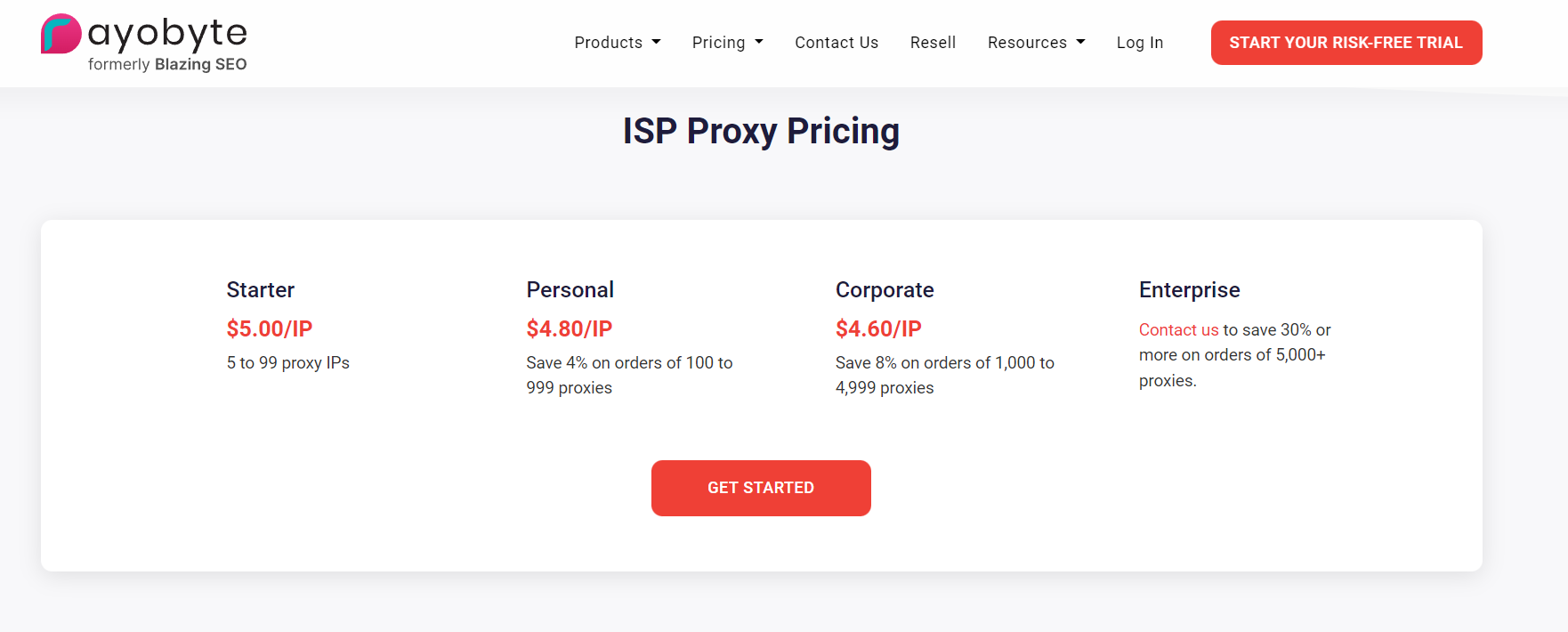Expand the caret arrow beside Products
Image resolution: width=1568 pixels, height=632 pixels.
click(x=657, y=42)
